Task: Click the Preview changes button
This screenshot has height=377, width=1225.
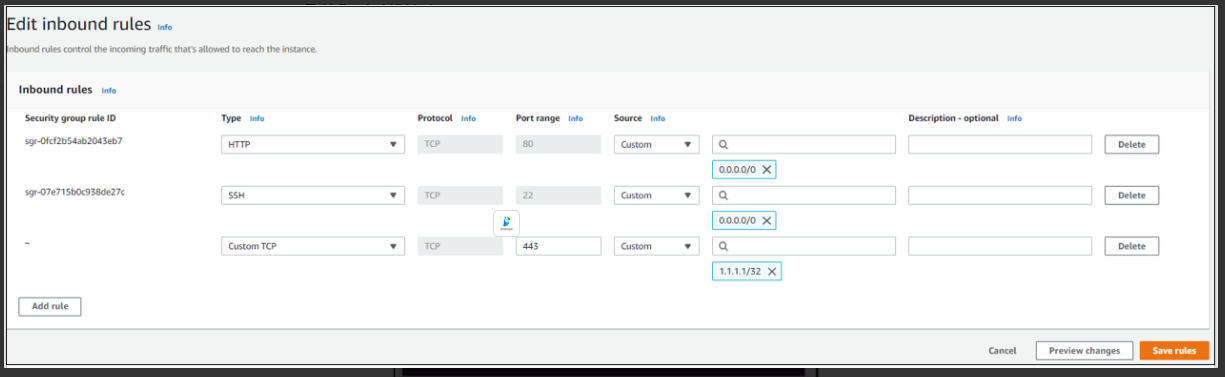Action: pyautogui.click(x=1084, y=351)
